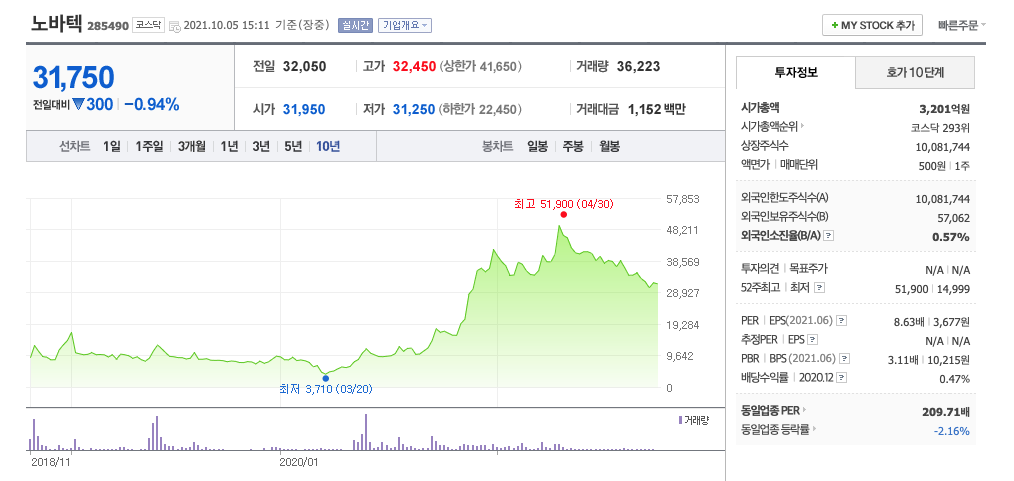Show the 월봉 candlestick chart
Viewport: 1014px width, 481px height.
pyautogui.click(x=609, y=147)
